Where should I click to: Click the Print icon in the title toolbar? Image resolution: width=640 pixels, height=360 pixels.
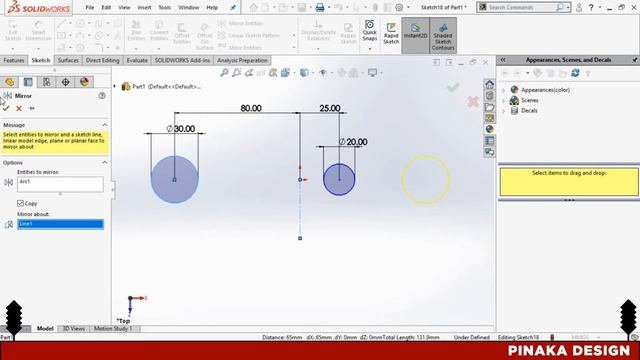pyautogui.click(x=320, y=7)
